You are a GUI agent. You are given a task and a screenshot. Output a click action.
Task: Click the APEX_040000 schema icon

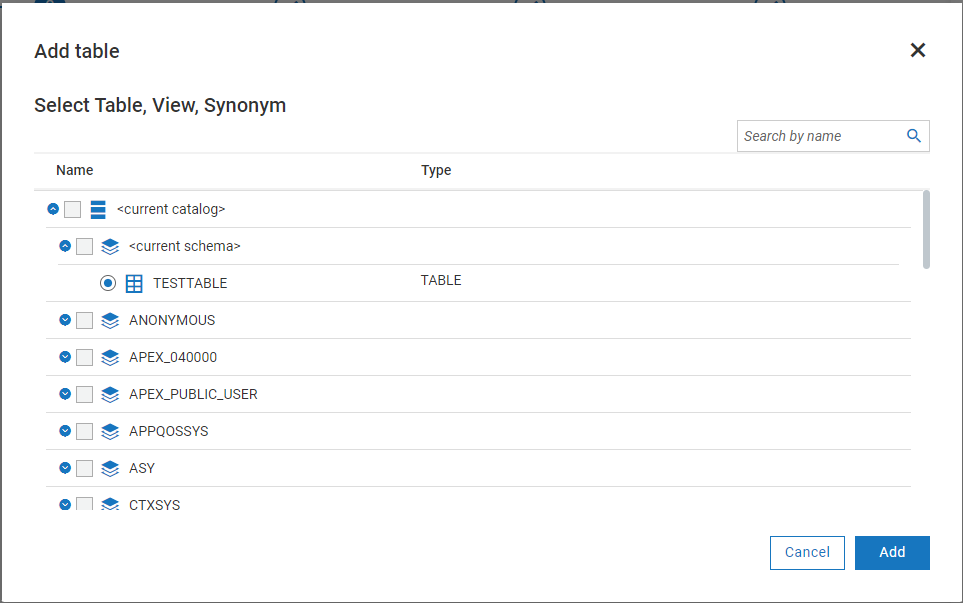pyautogui.click(x=110, y=357)
